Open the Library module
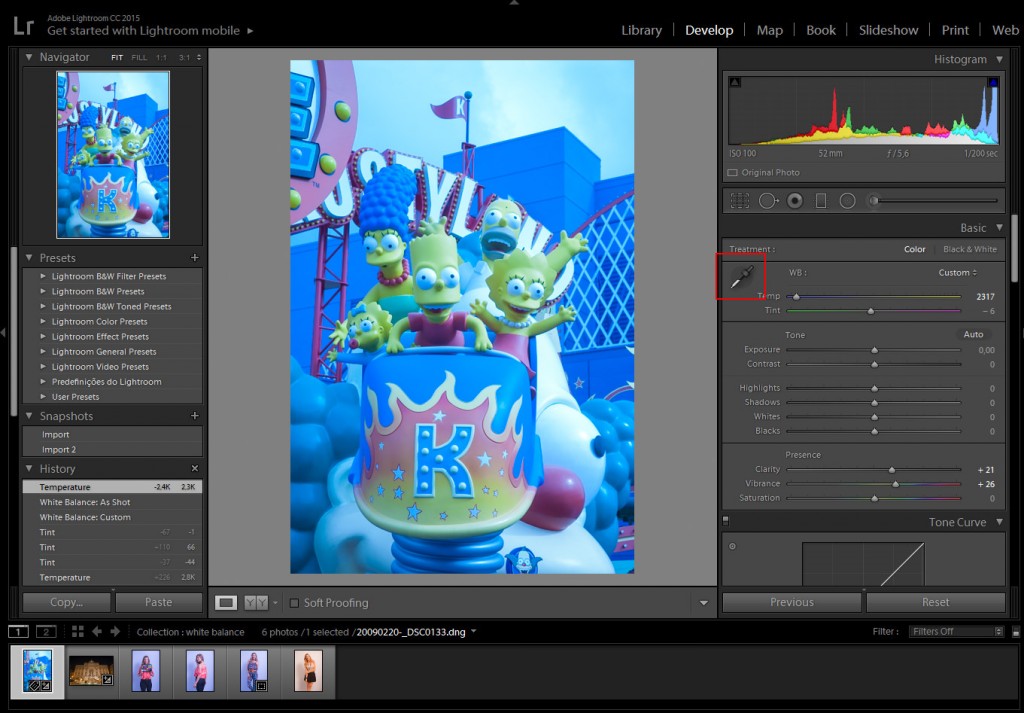Screen dimensions: 1024x713 tap(641, 31)
